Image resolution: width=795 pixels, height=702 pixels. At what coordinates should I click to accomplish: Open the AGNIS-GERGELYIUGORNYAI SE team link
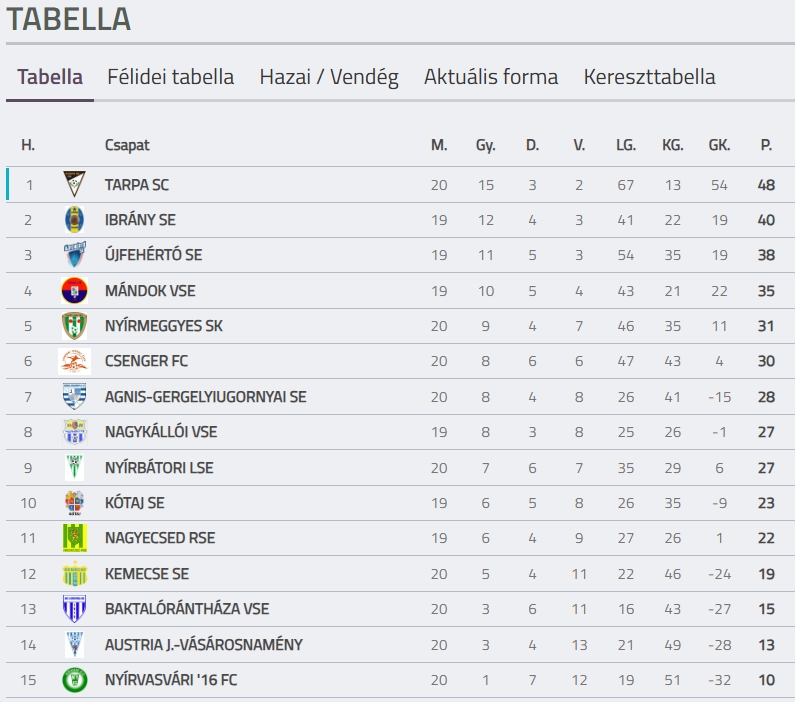coord(205,397)
